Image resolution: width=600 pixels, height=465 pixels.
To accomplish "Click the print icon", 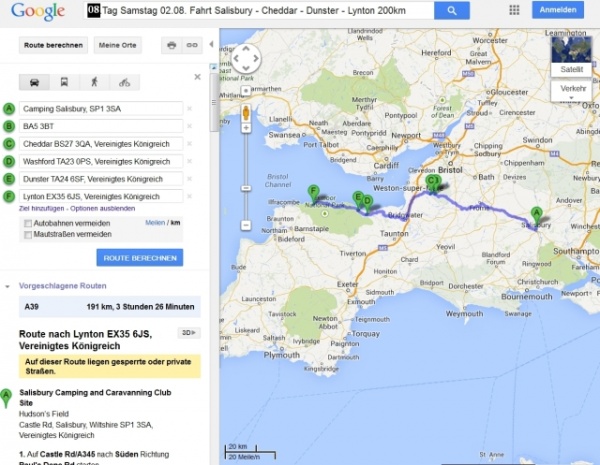I will (x=171, y=45).
